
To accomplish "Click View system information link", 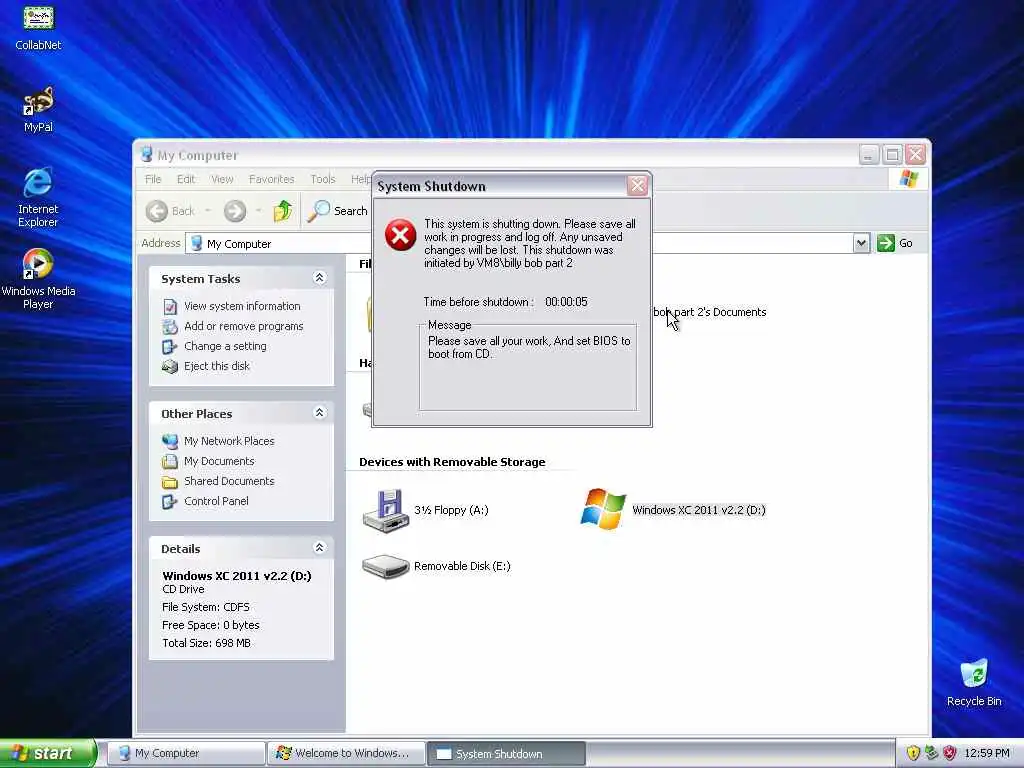I will pos(242,306).
